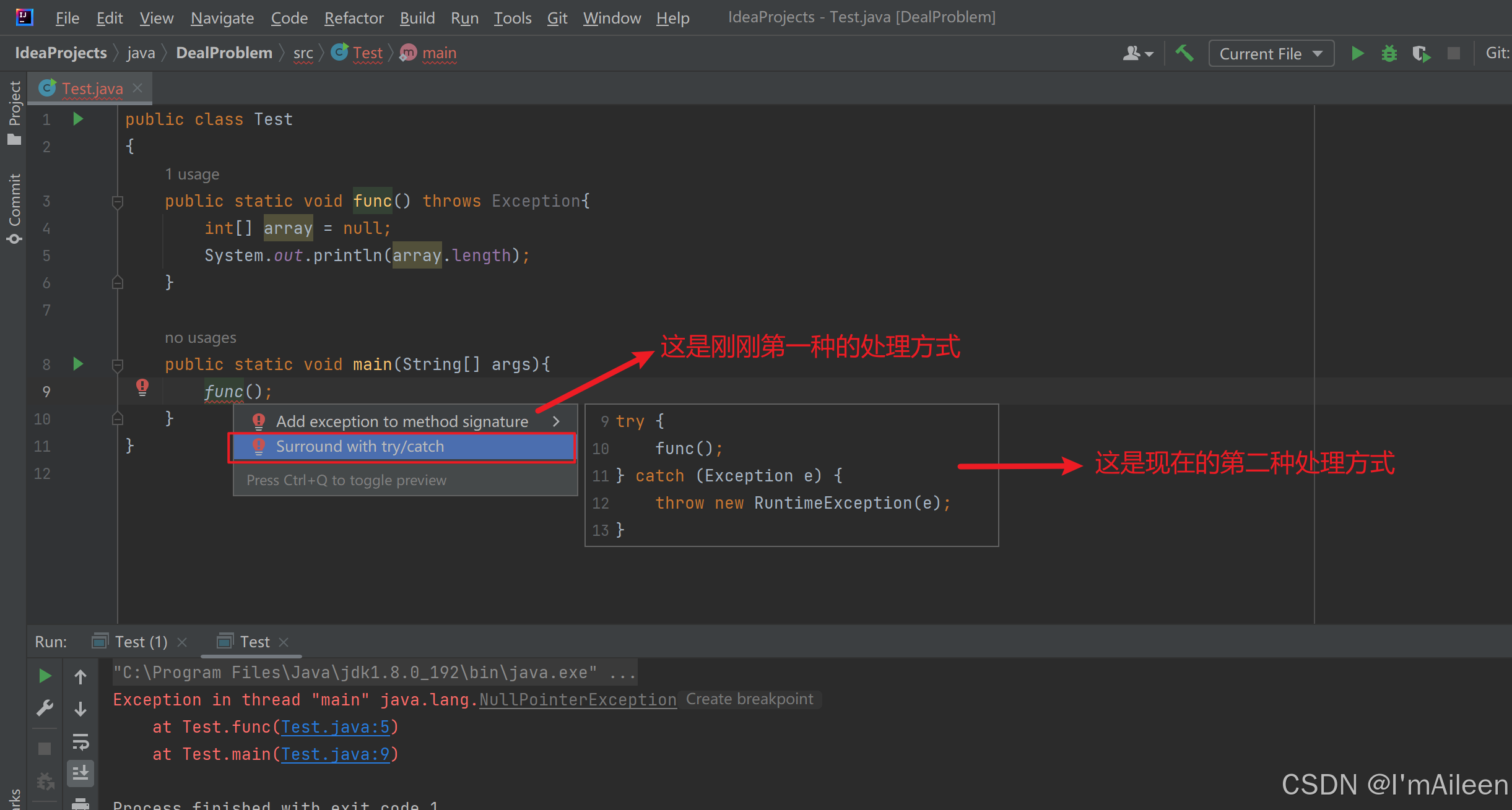1512x810 pixels.
Task: Open the Refactor menu
Action: click(x=354, y=18)
